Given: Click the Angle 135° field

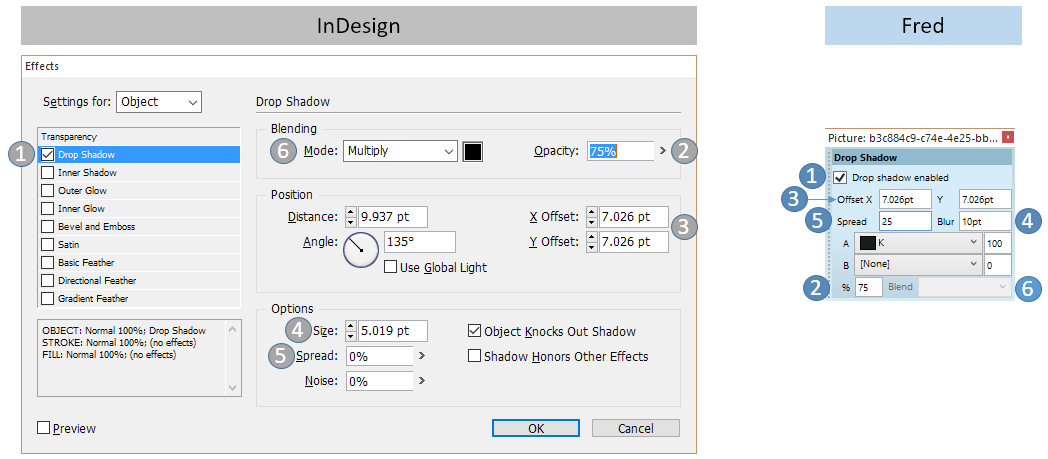Looking at the screenshot, I should (420, 242).
